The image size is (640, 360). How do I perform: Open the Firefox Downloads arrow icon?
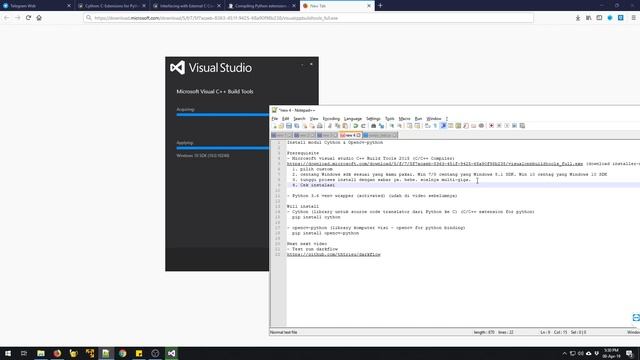578,18
